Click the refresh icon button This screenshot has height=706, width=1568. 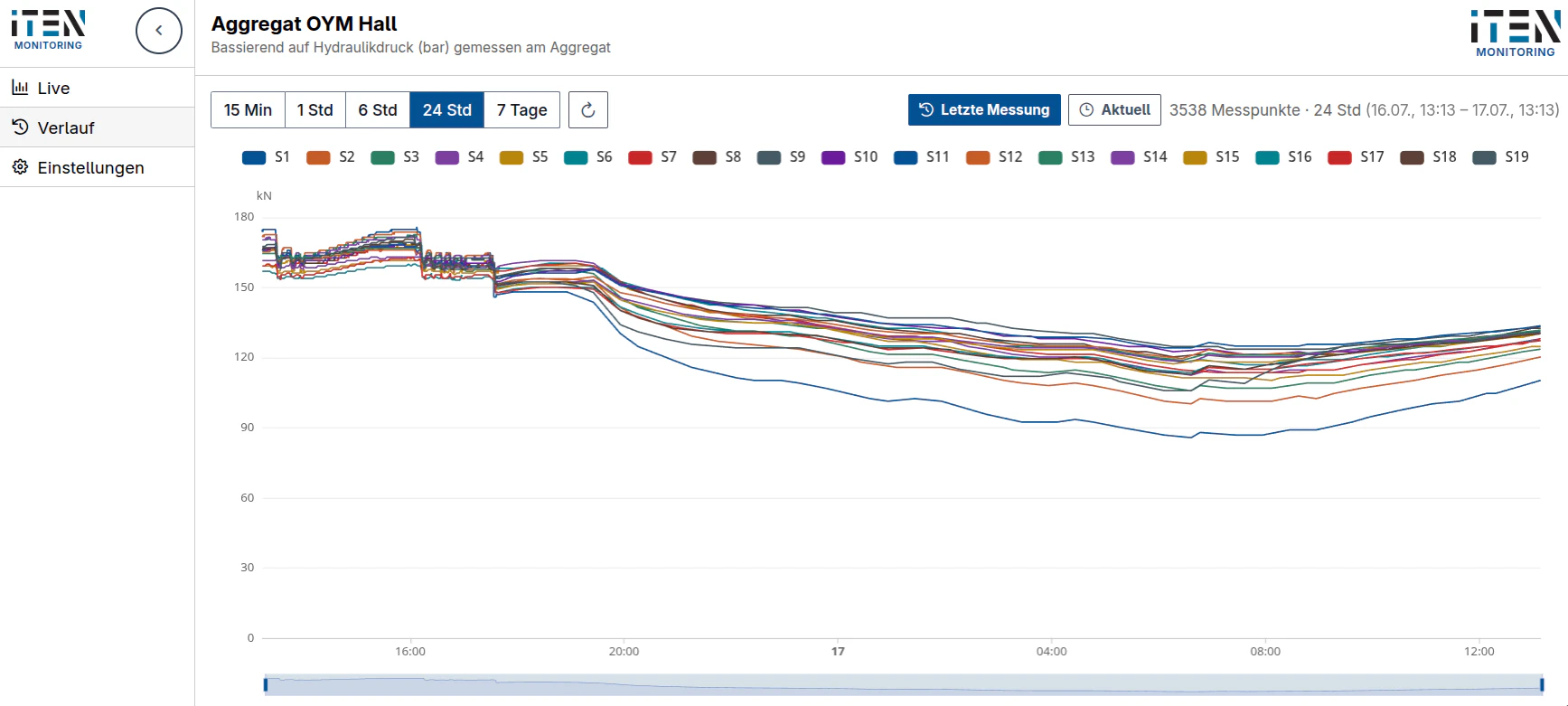588,110
